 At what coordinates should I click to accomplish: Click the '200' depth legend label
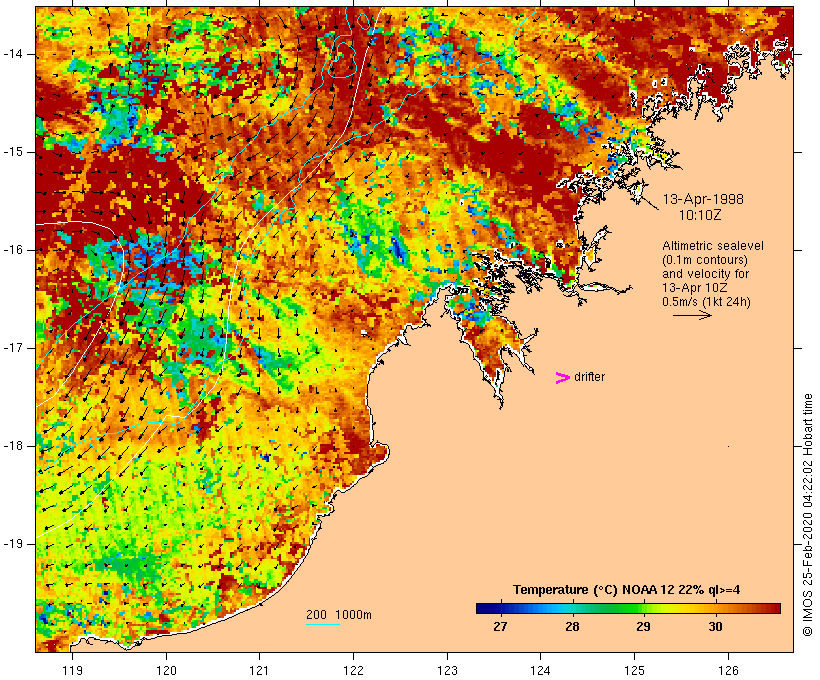pyautogui.click(x=316, y=615)
